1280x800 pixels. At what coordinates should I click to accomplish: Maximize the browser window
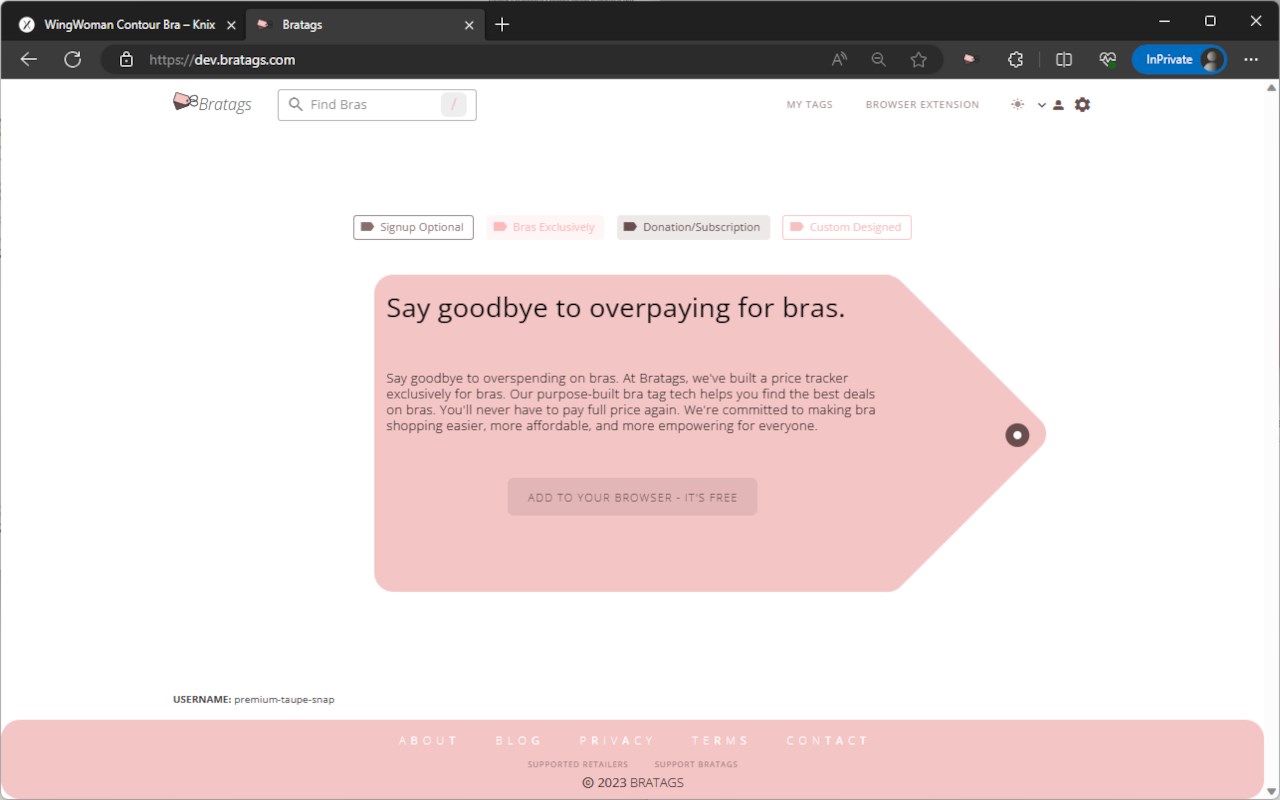[x=1210, y=21]
